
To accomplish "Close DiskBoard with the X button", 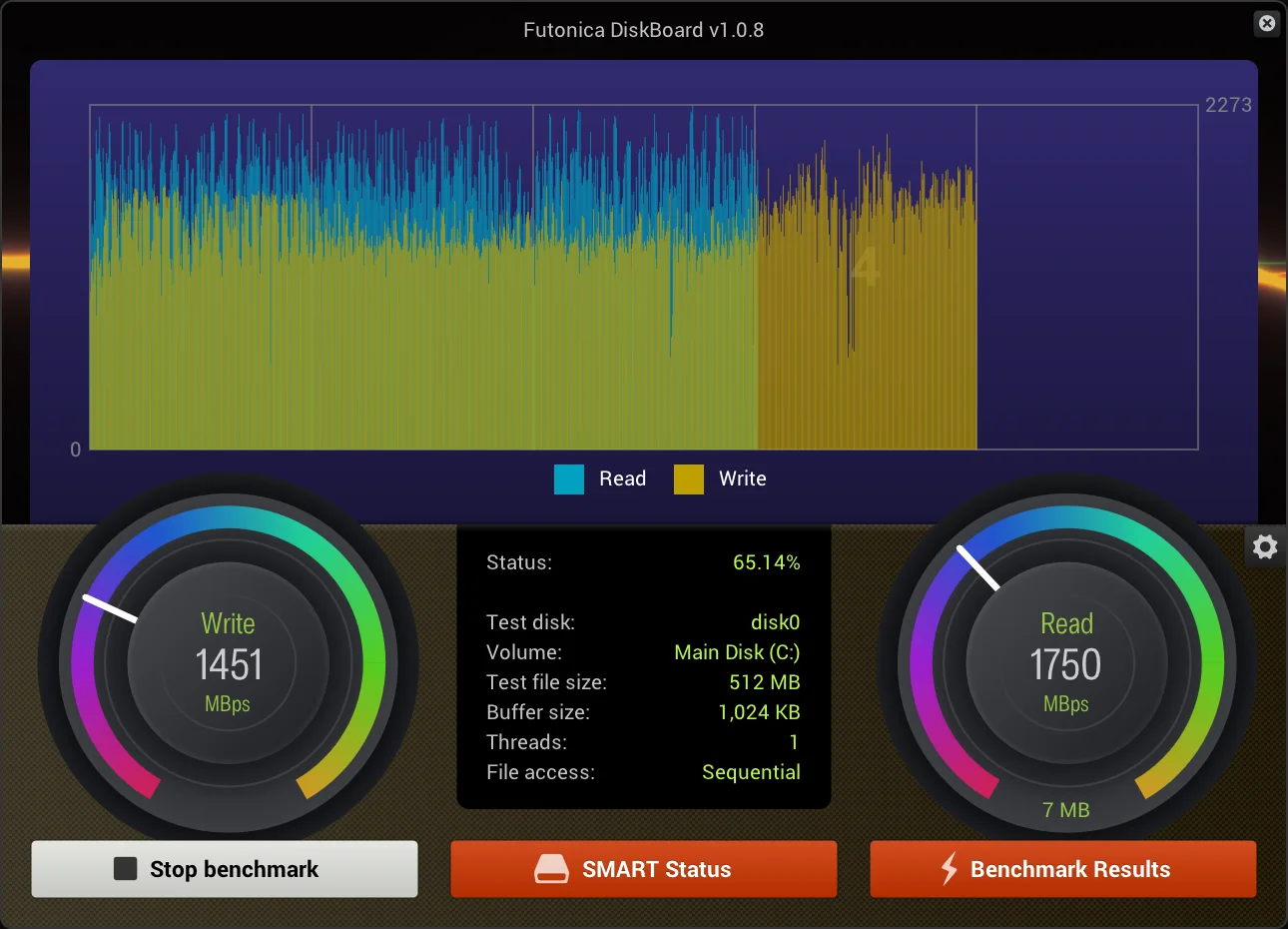I will pyautogui.click(x=1267, y=23).
